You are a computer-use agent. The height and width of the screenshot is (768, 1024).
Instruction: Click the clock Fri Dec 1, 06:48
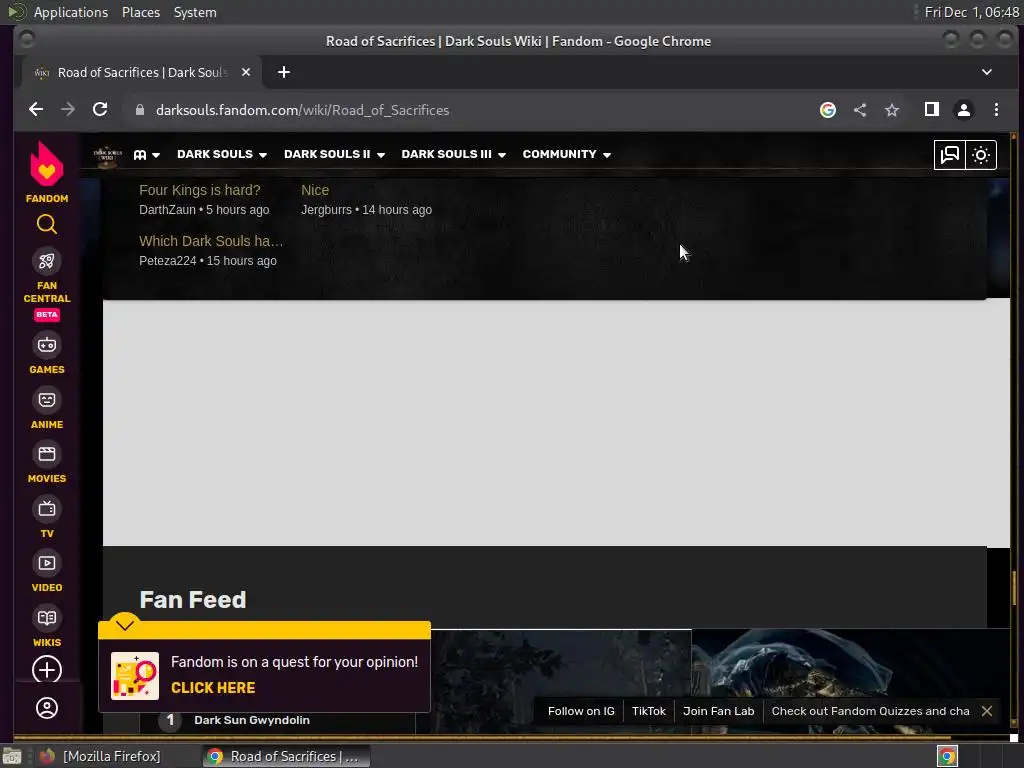tap(971, 12)
